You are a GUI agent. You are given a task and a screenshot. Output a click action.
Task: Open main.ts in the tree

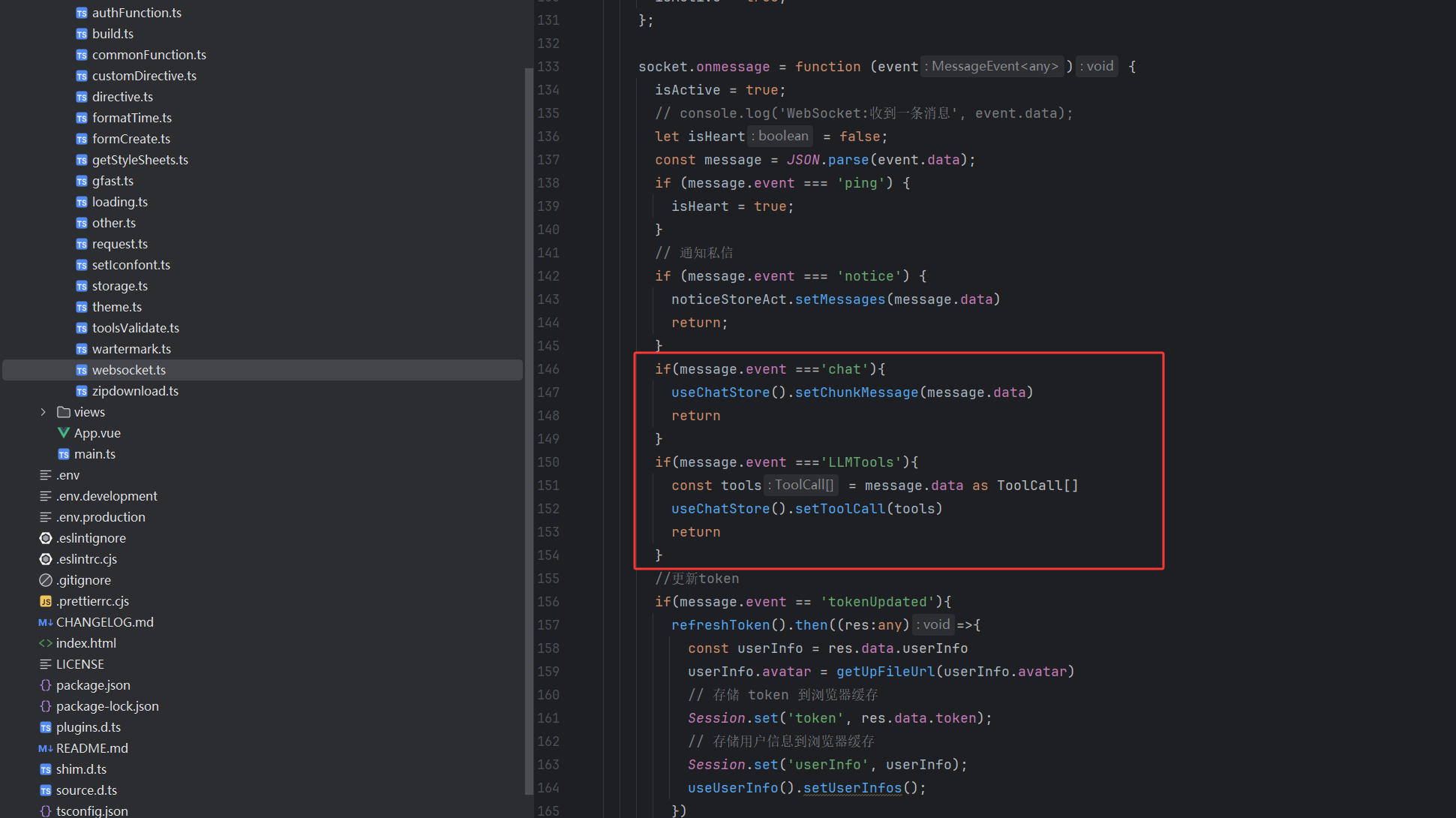coord(95,454)
